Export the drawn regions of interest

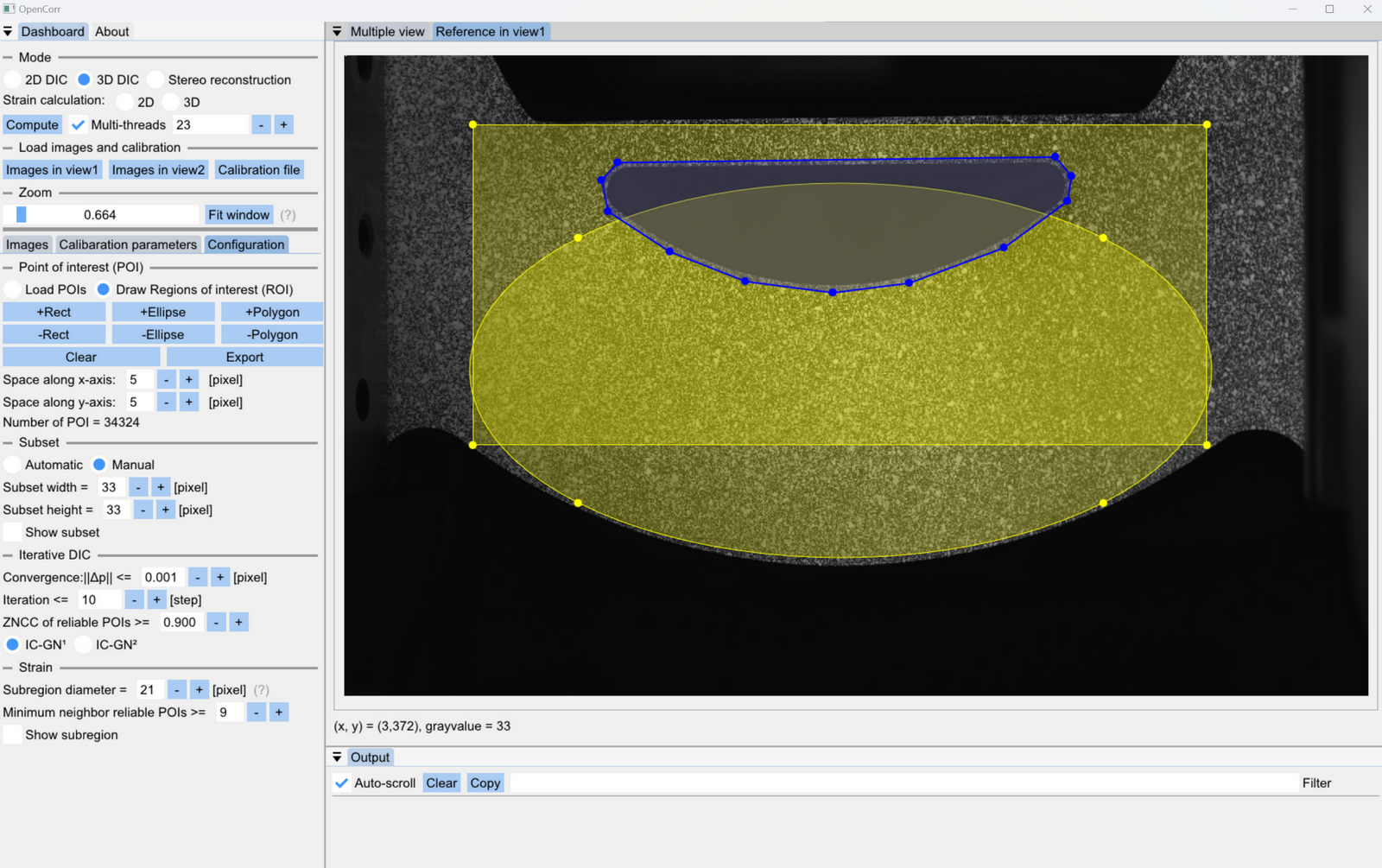click(244, 356)
